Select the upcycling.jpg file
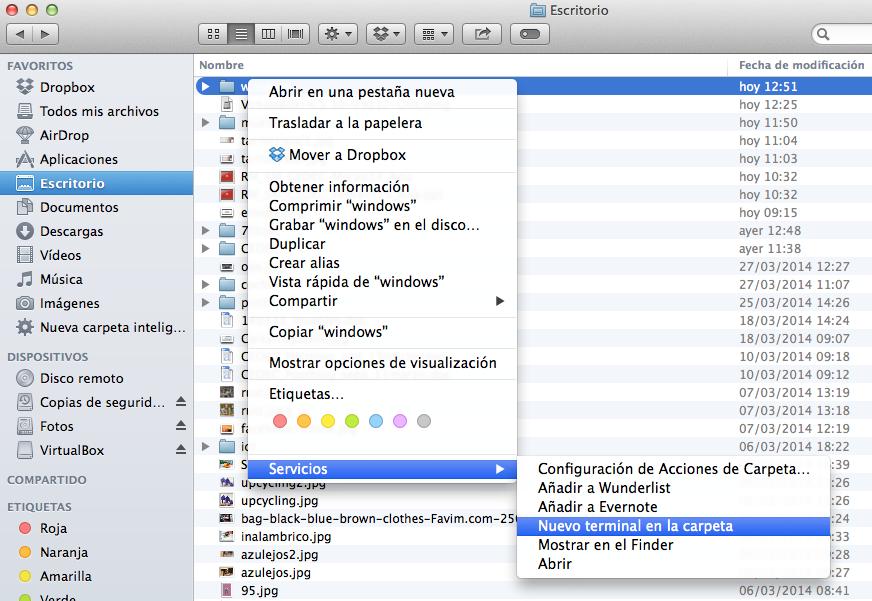This screenshot has width=872, height=601. [x=280, y=500]
